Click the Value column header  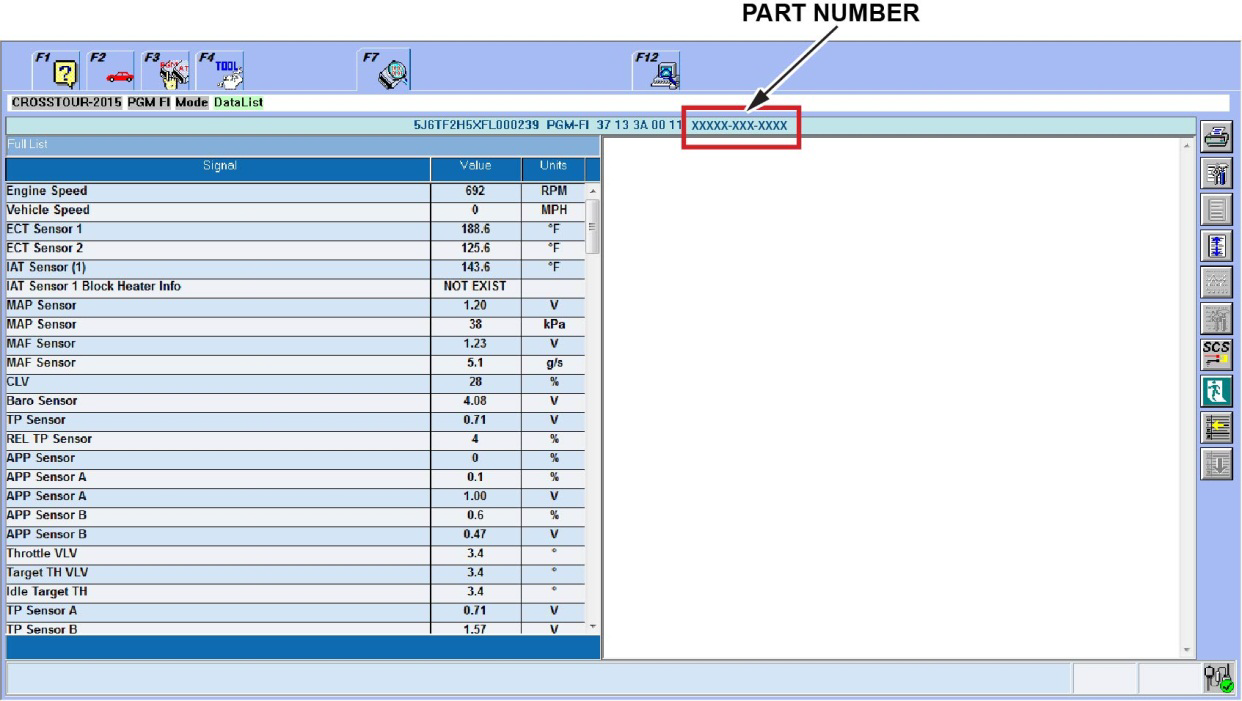pyautogui.click(x=476, y=169)
